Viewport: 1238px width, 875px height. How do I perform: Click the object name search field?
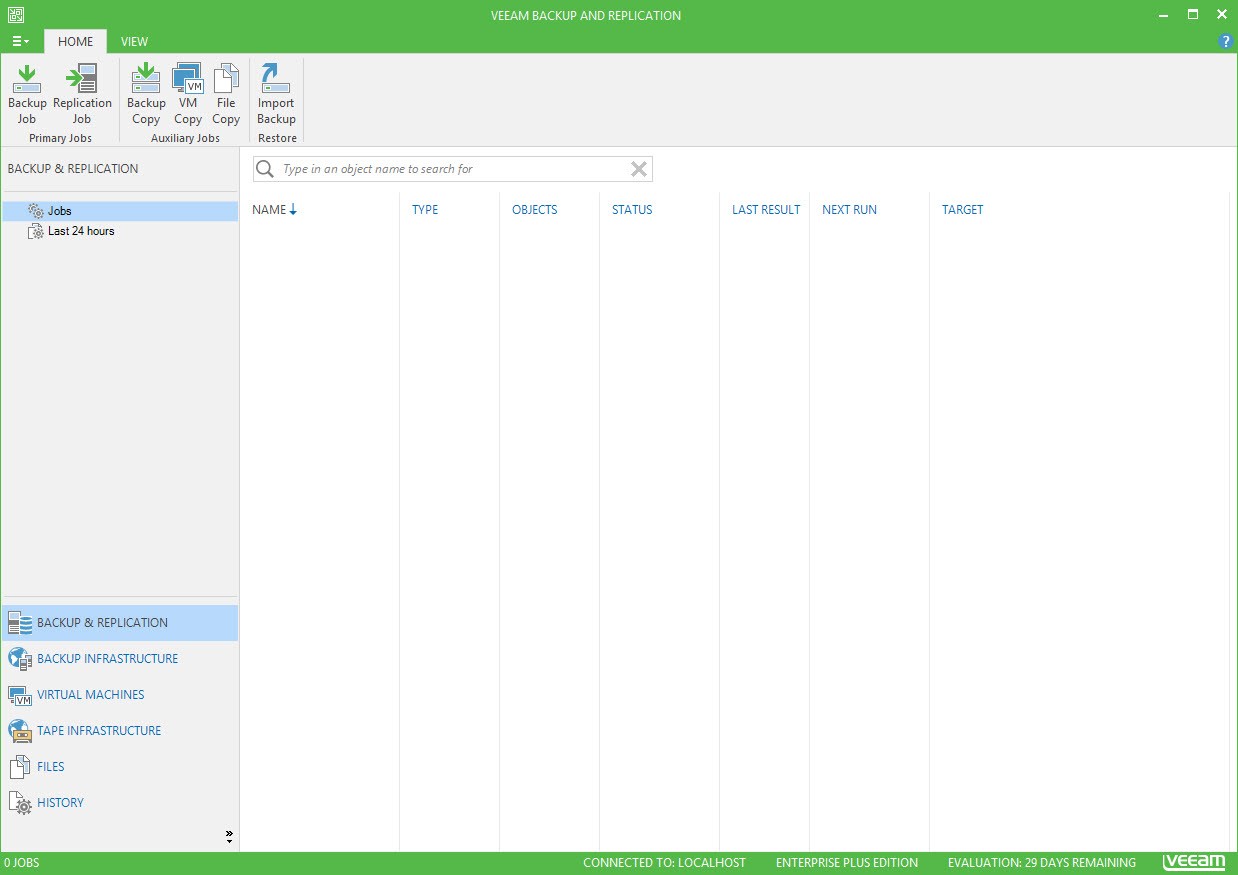tap(450, 169)
